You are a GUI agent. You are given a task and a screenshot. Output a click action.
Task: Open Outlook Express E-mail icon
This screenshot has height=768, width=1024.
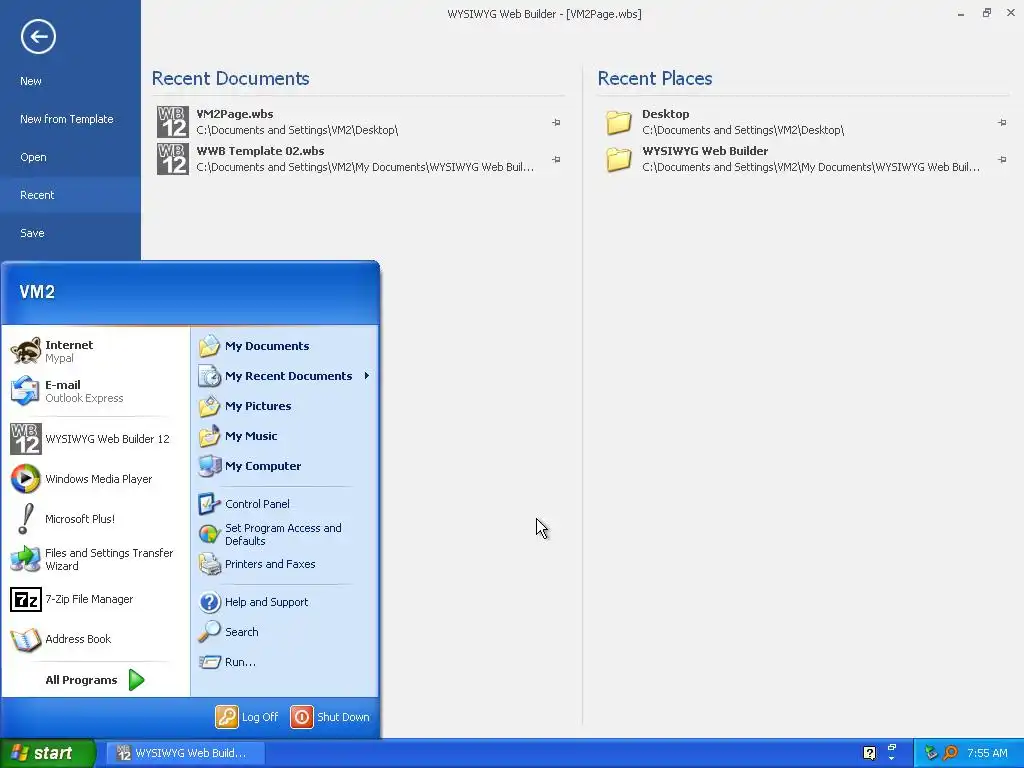[25, 391]
